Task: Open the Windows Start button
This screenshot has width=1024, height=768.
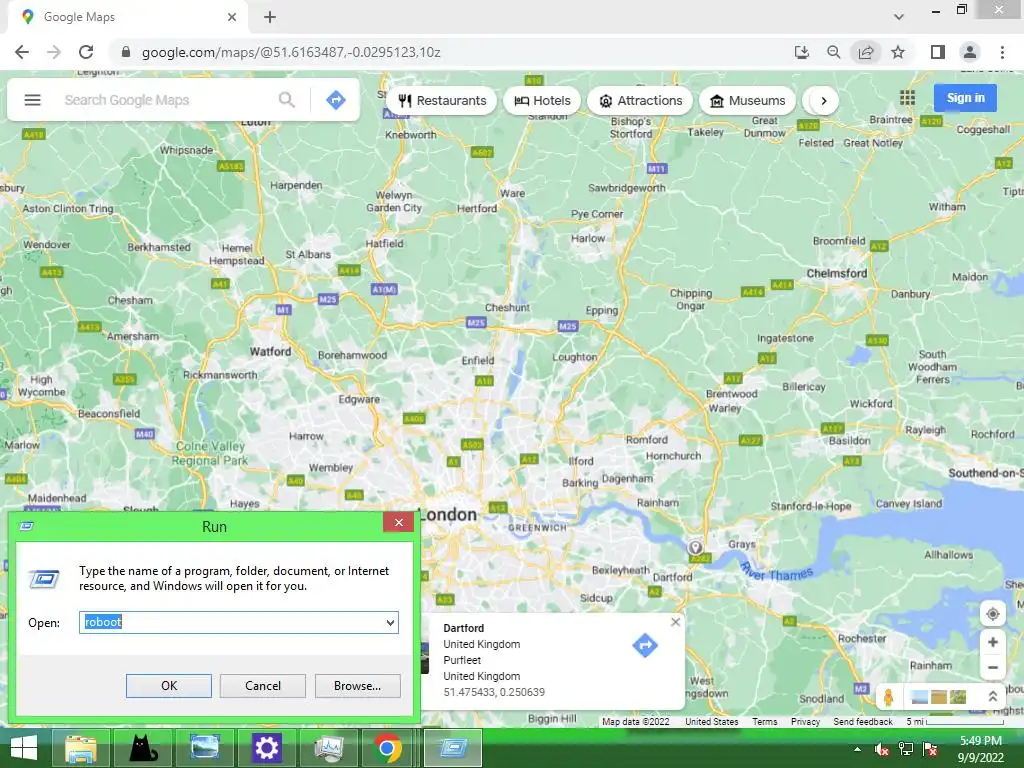Action: click(x=24, y=748)
